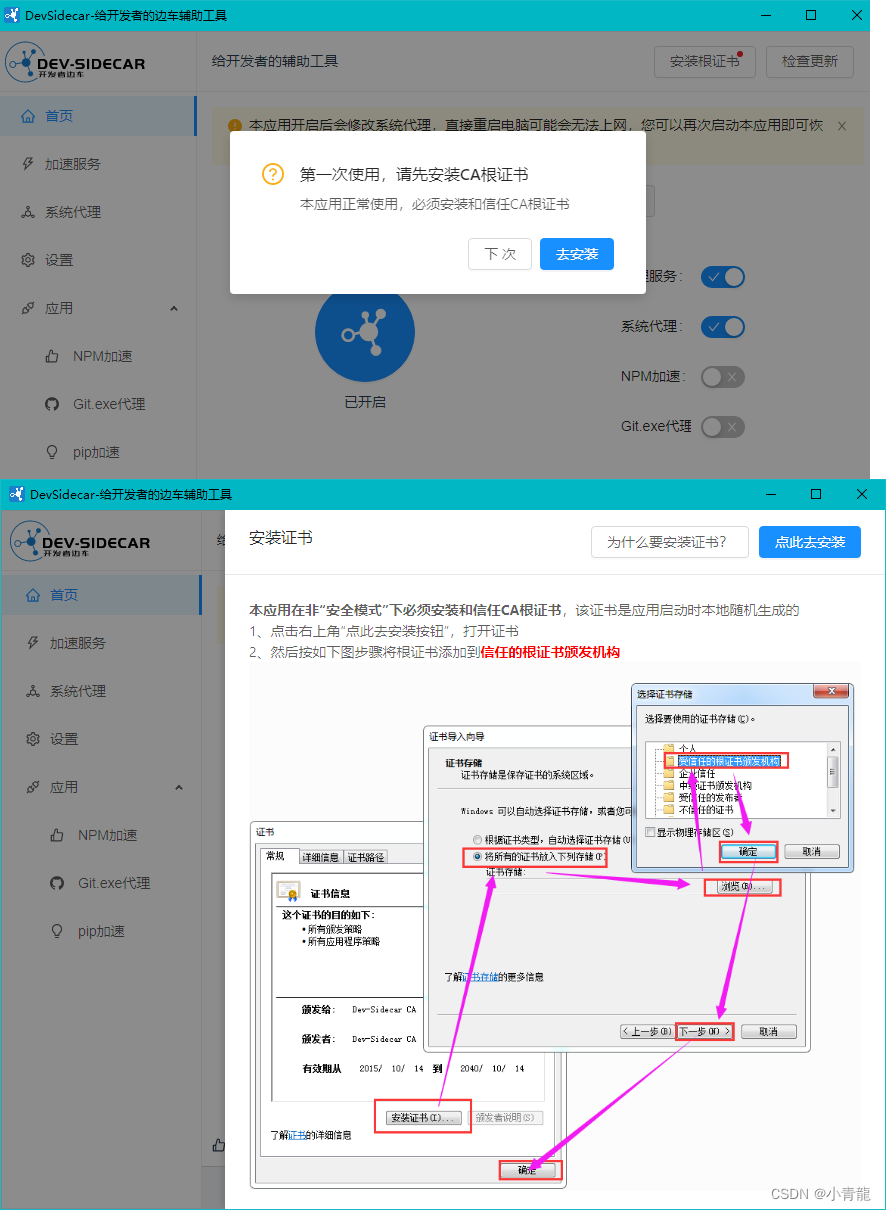
Task: Open 设置 in the 安装证书 window sidebar
Action: [64, 739]
